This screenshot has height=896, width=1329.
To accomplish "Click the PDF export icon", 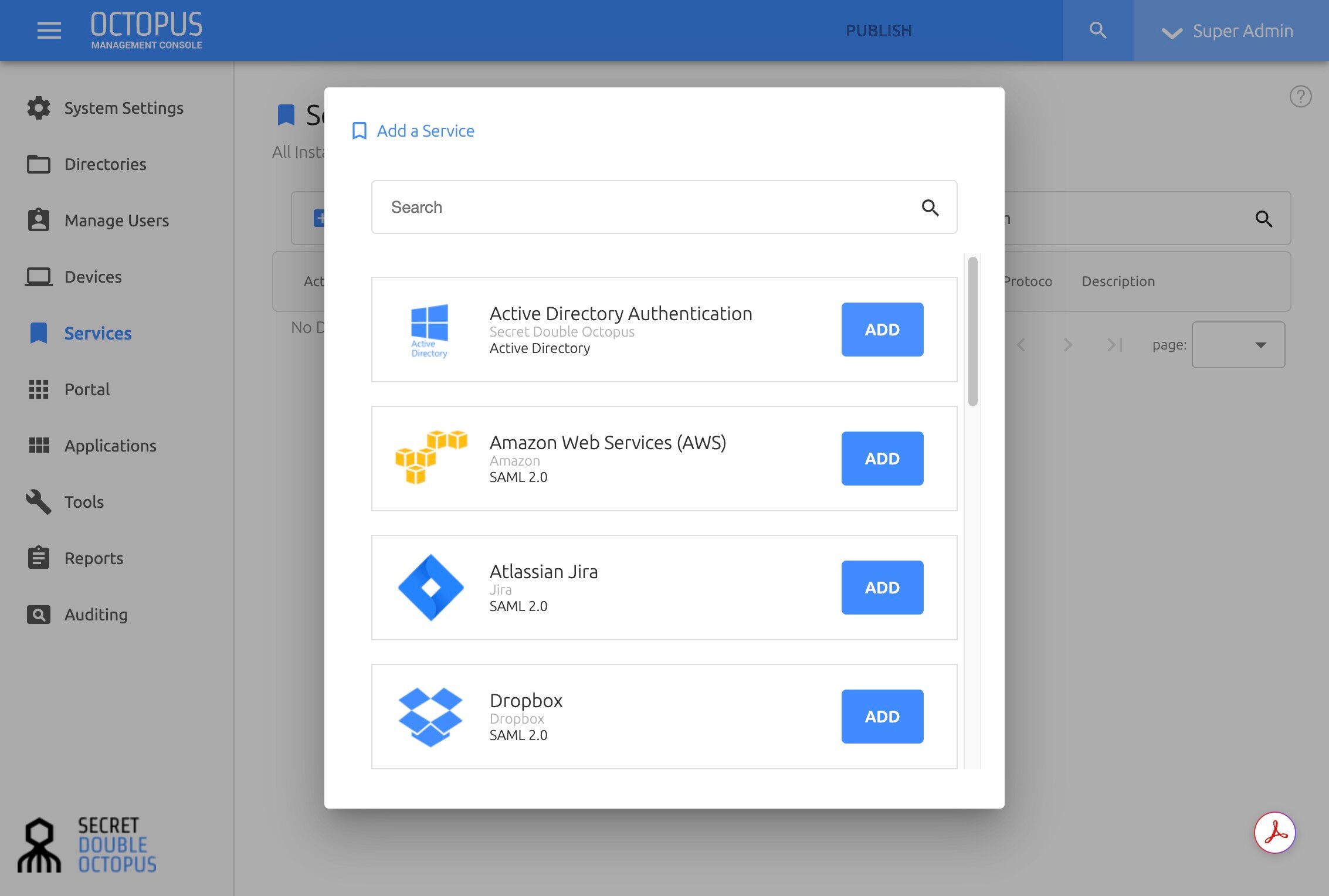I will [x=1274, y=832].
